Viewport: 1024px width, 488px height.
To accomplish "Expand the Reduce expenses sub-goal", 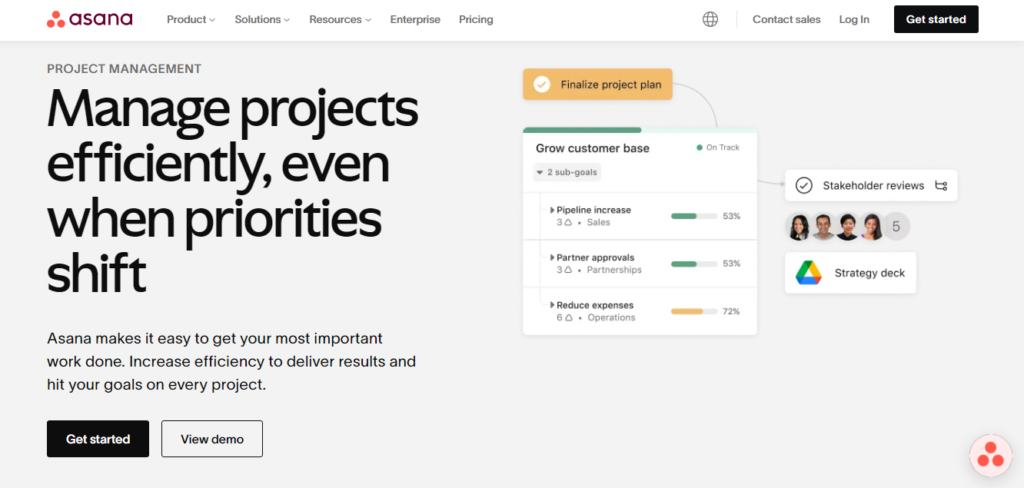I will pos(552,306).
